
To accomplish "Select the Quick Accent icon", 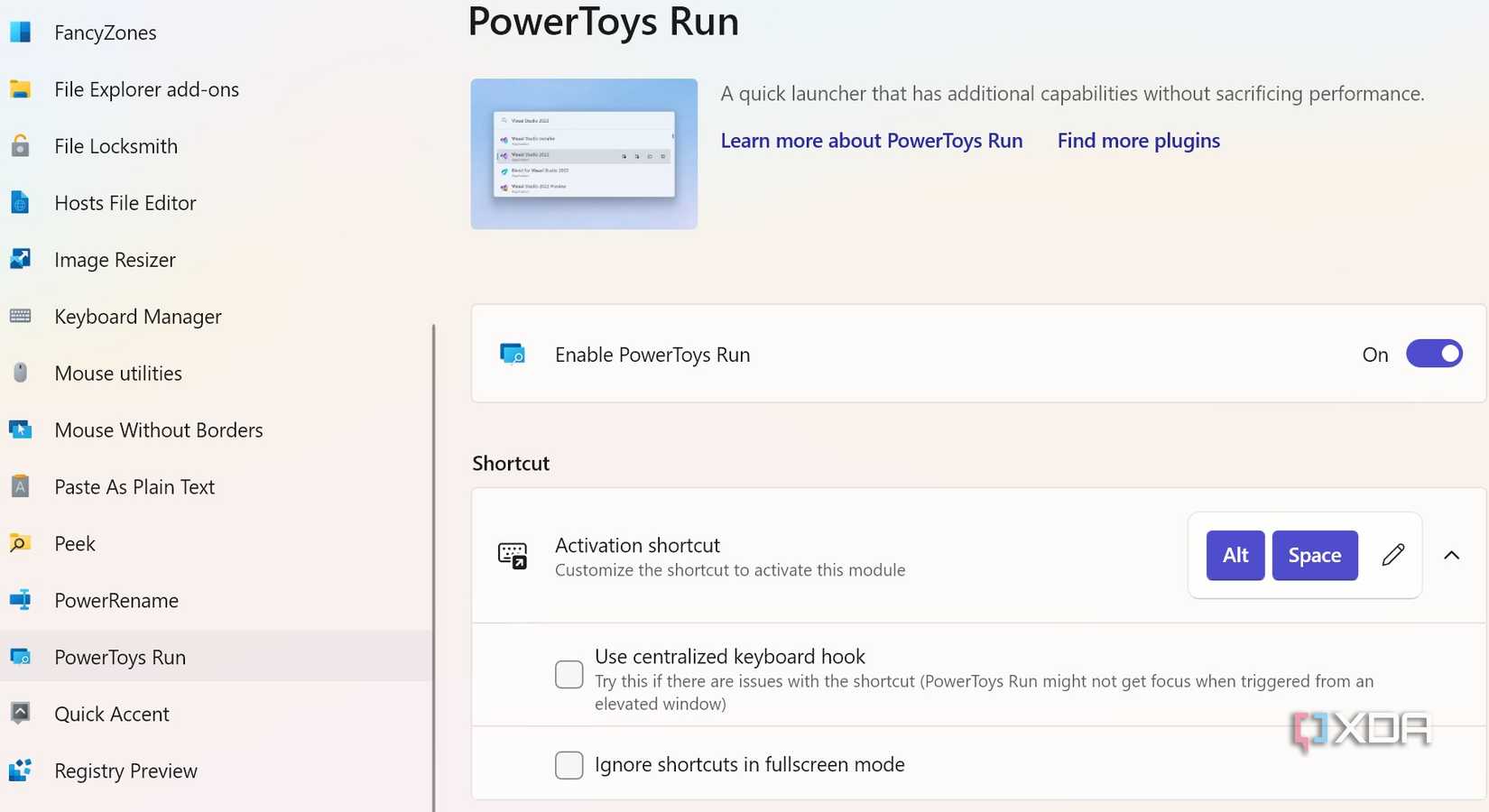I will click(x=19, y=713).
